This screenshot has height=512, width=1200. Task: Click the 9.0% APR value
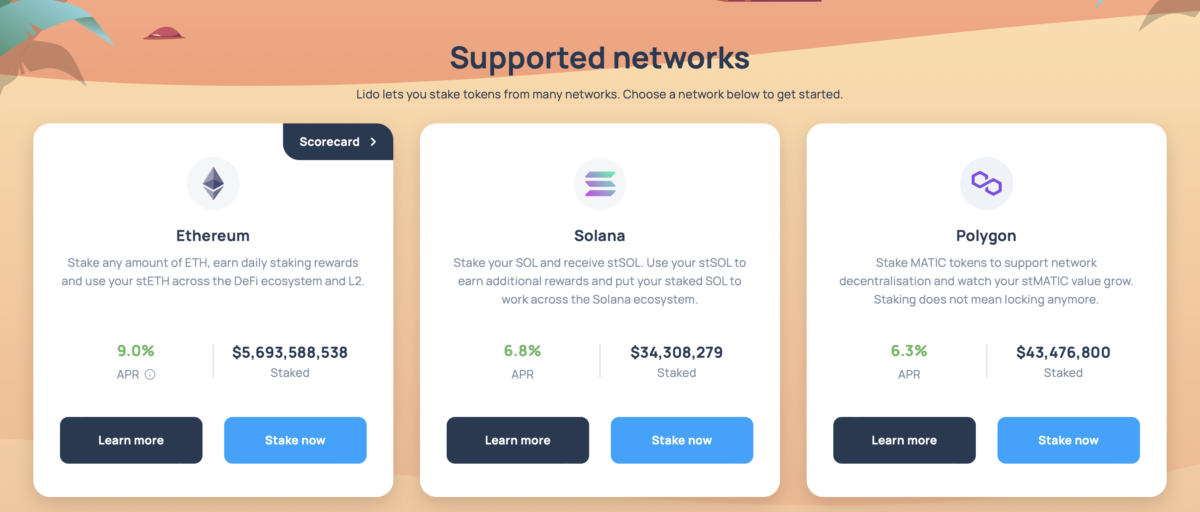pyautogui.click(x=136, y=351)
